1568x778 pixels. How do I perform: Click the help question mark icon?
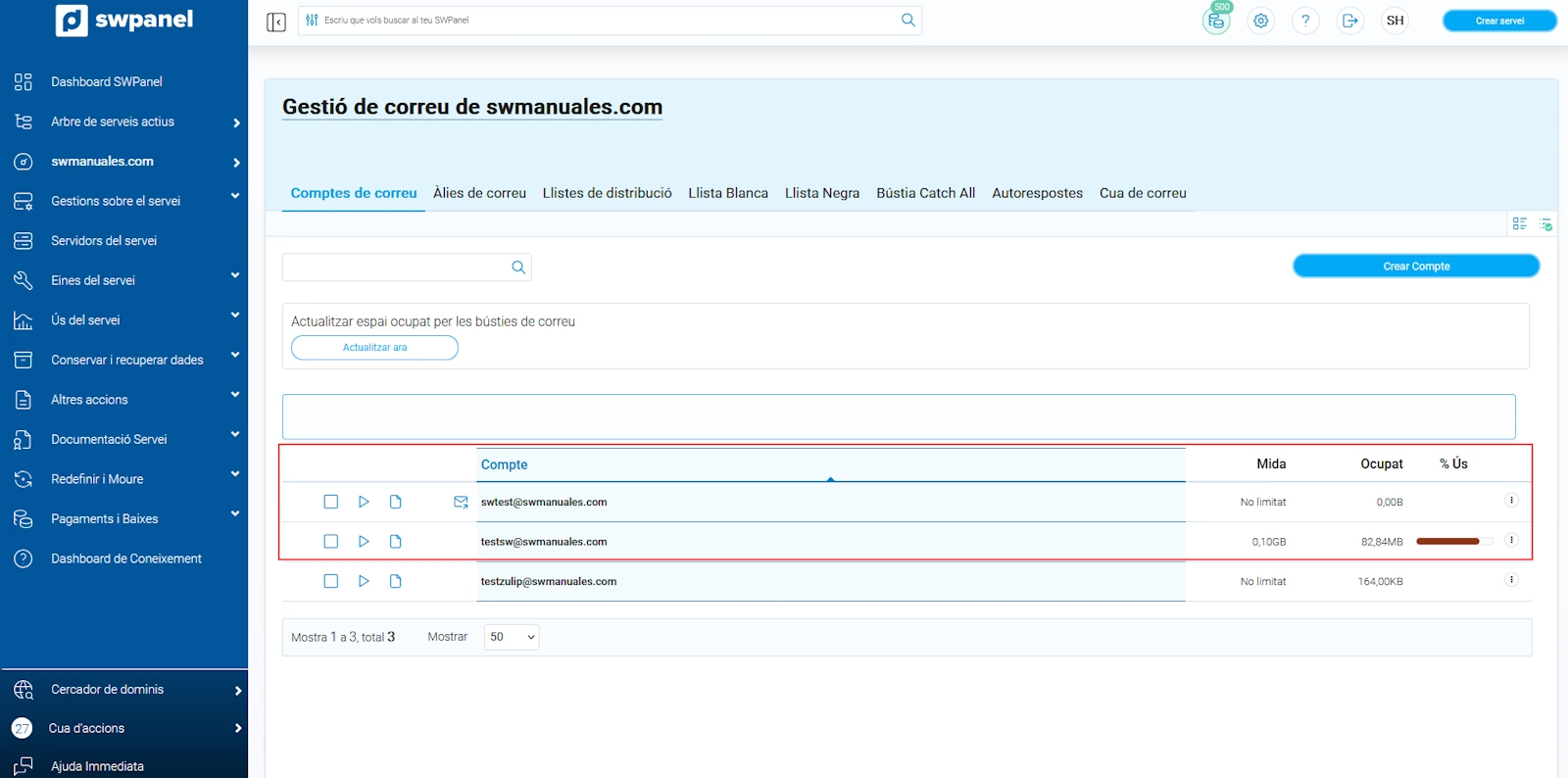pyautogui.click(x=1305, y=21)
